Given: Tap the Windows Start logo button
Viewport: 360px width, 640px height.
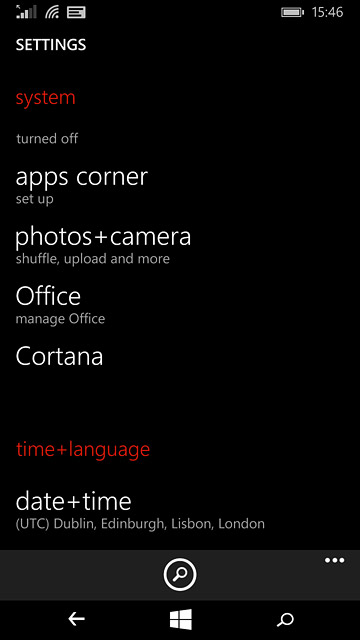Looking at the screenshot, I should (181, 619).
